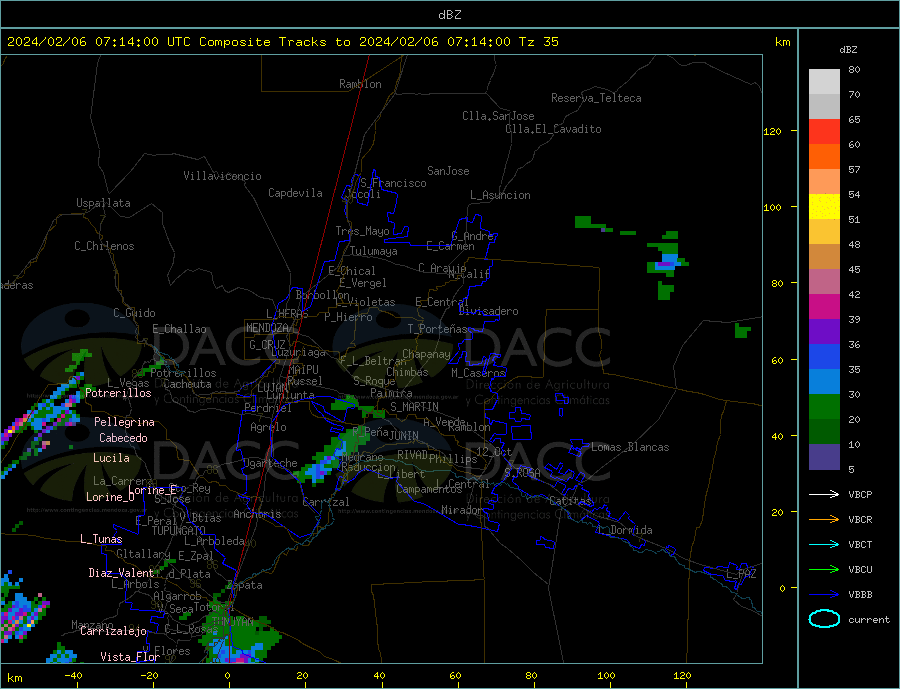The image size is (900, 689).
Task: Click the blue VBBB arrow in legend
Action: pos(824,594)
